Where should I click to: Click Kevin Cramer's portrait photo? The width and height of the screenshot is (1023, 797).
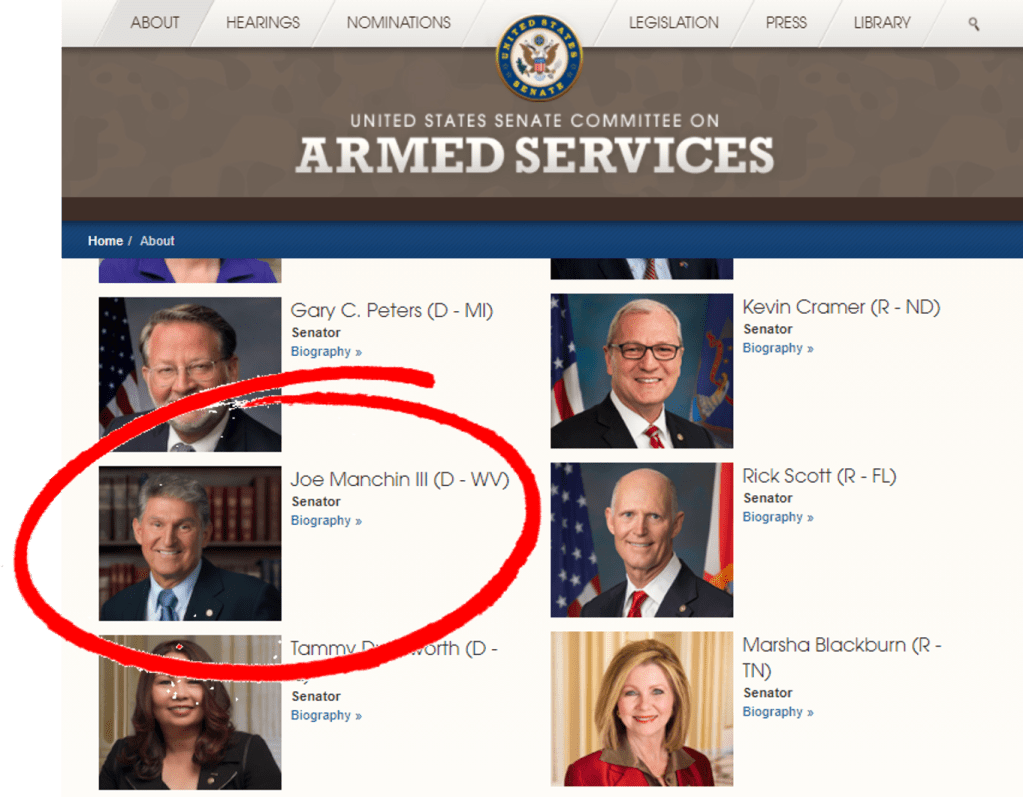pyautogui.click(x=641, y=371)
